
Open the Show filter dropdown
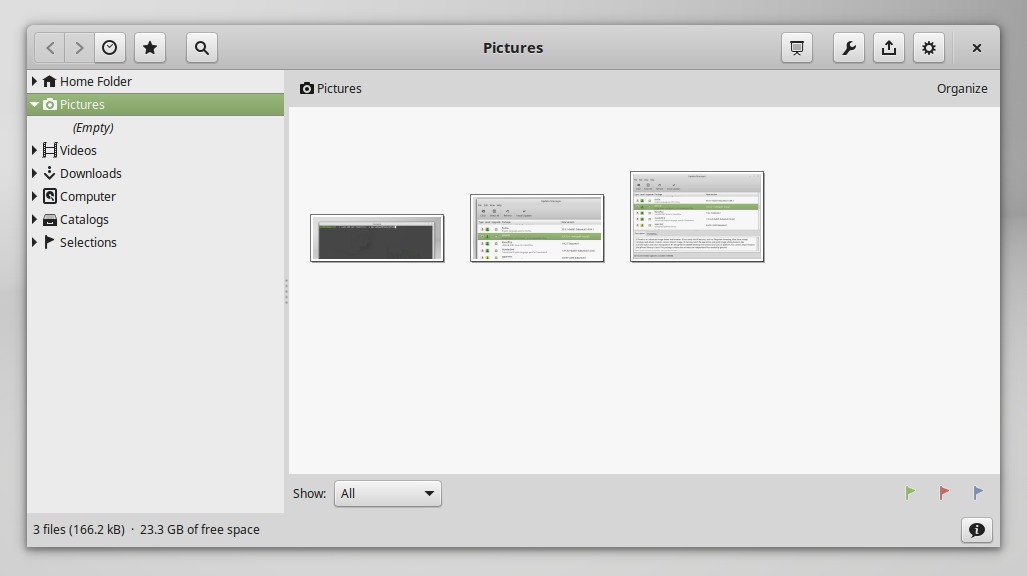pos(388,493)
